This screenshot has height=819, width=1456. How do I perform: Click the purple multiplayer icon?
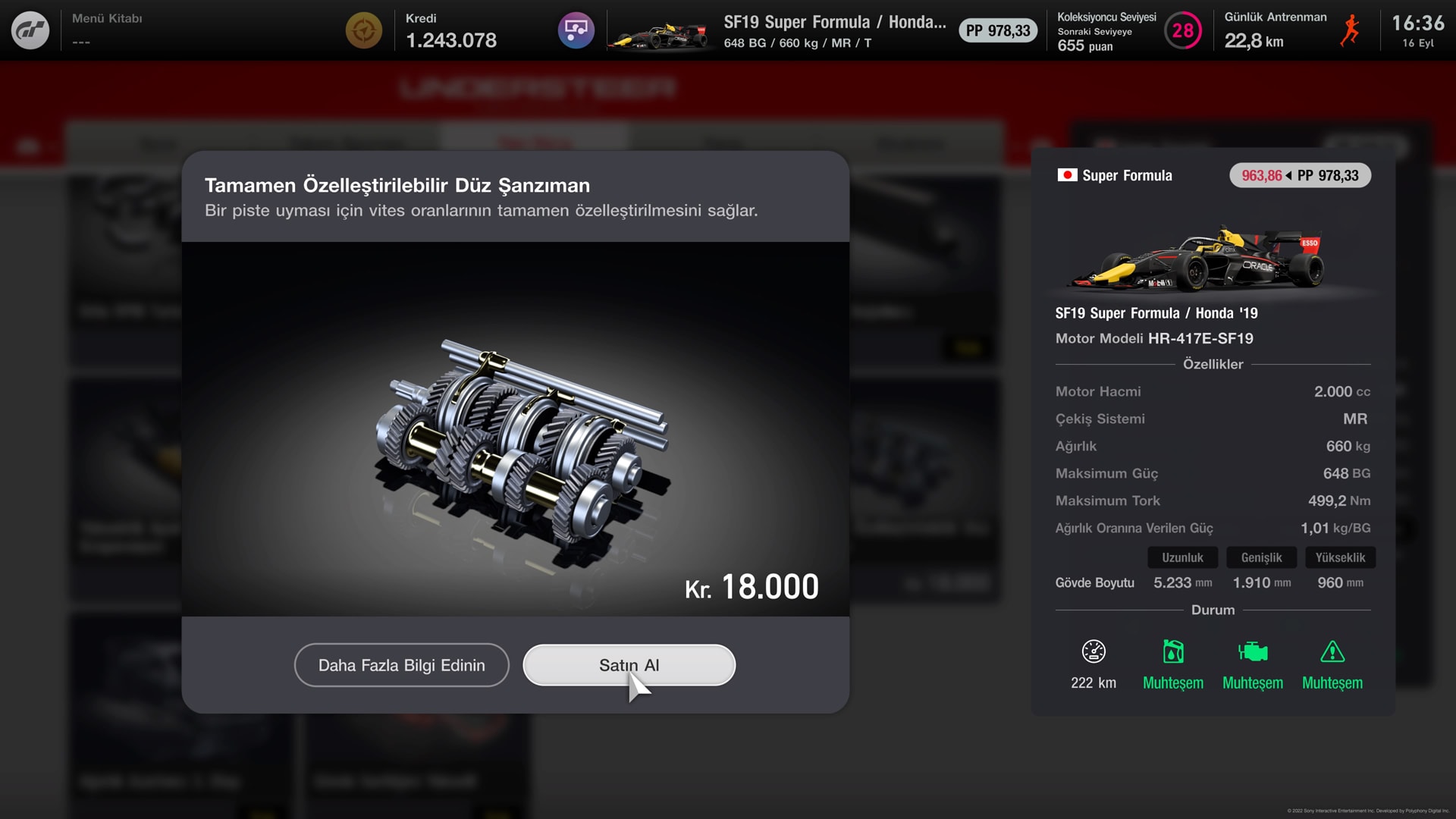[x=576, y=30]
